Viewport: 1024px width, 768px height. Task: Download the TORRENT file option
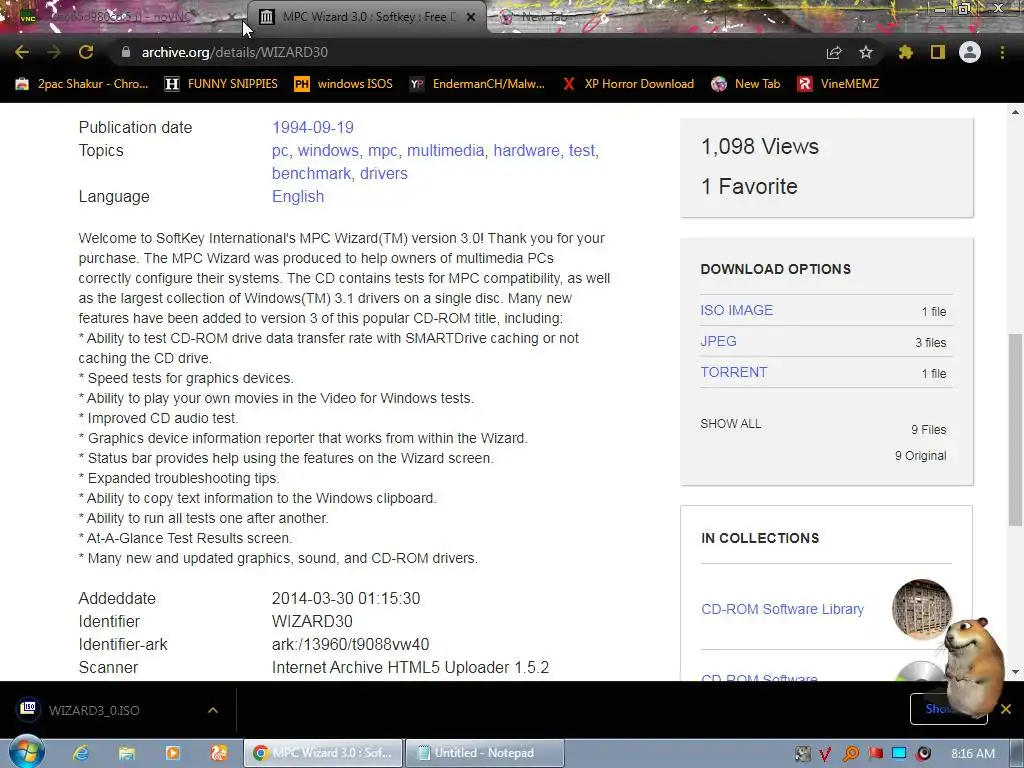click(x=733, y=372)
